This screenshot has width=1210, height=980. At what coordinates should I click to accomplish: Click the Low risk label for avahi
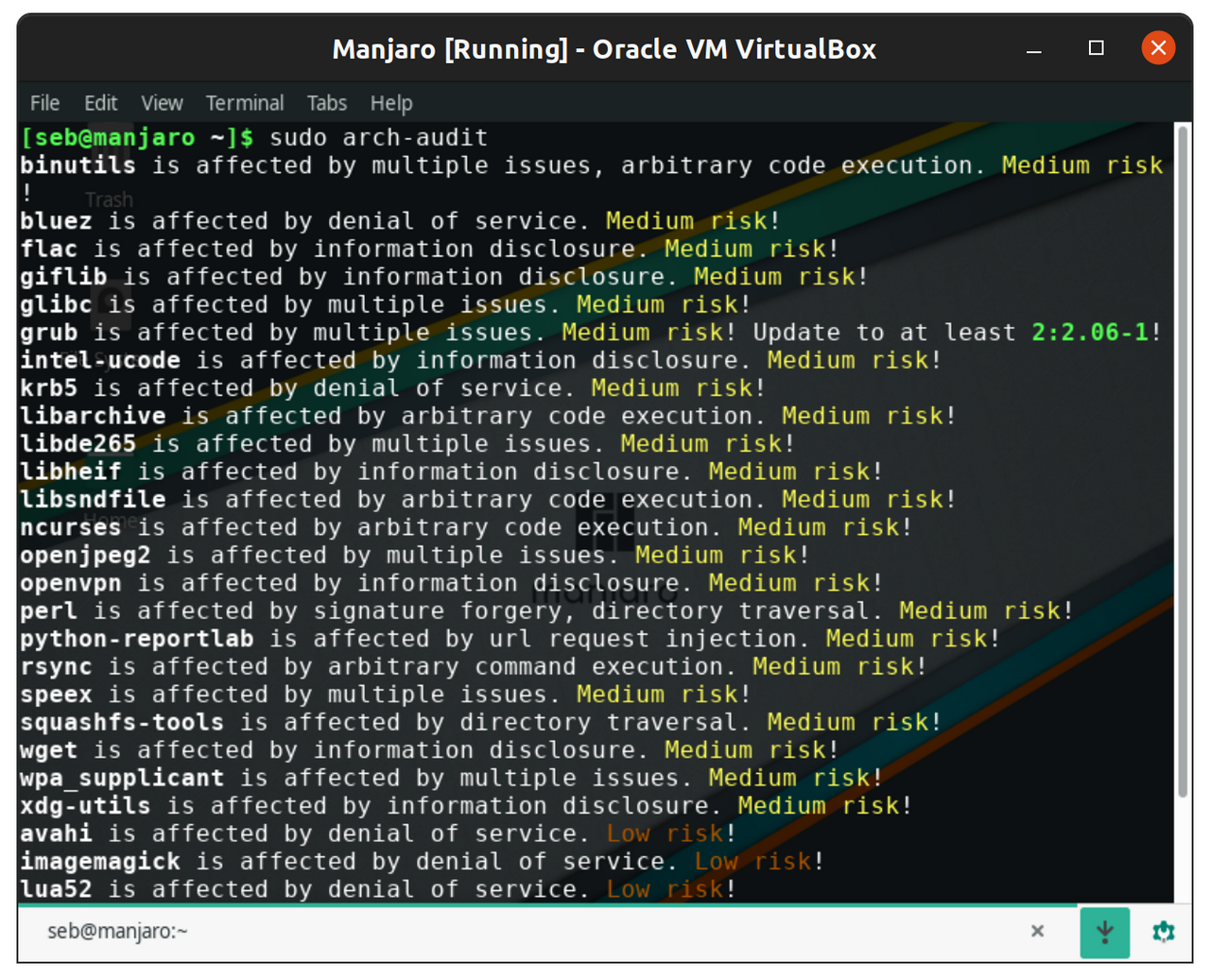click(665, 834)
